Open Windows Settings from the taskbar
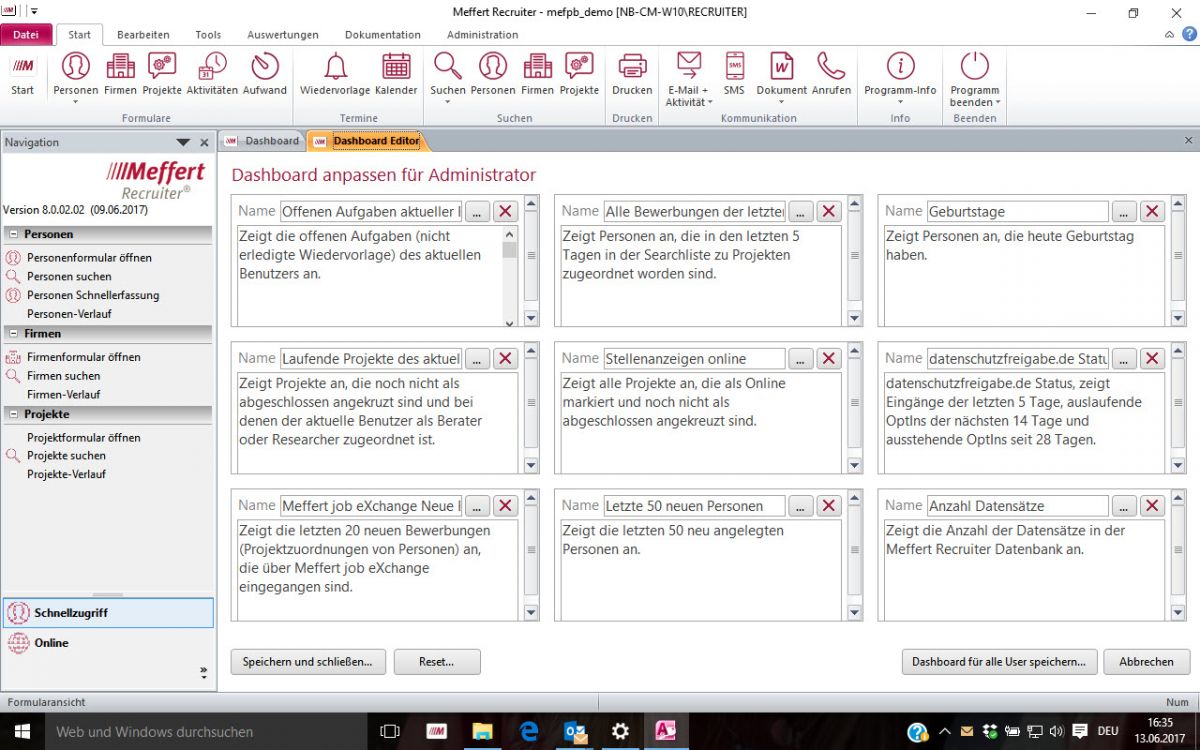1200x750 pixels. [x=620, y=731]
